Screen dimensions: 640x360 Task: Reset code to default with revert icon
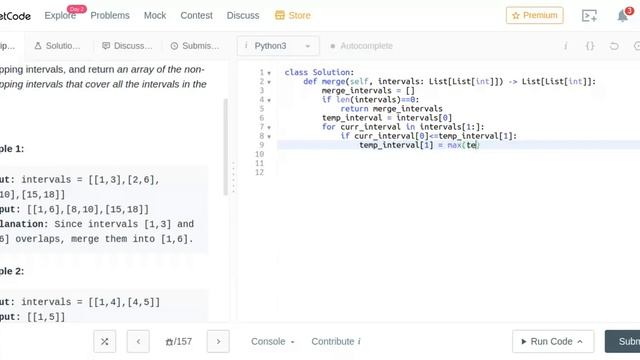point(614,46)
